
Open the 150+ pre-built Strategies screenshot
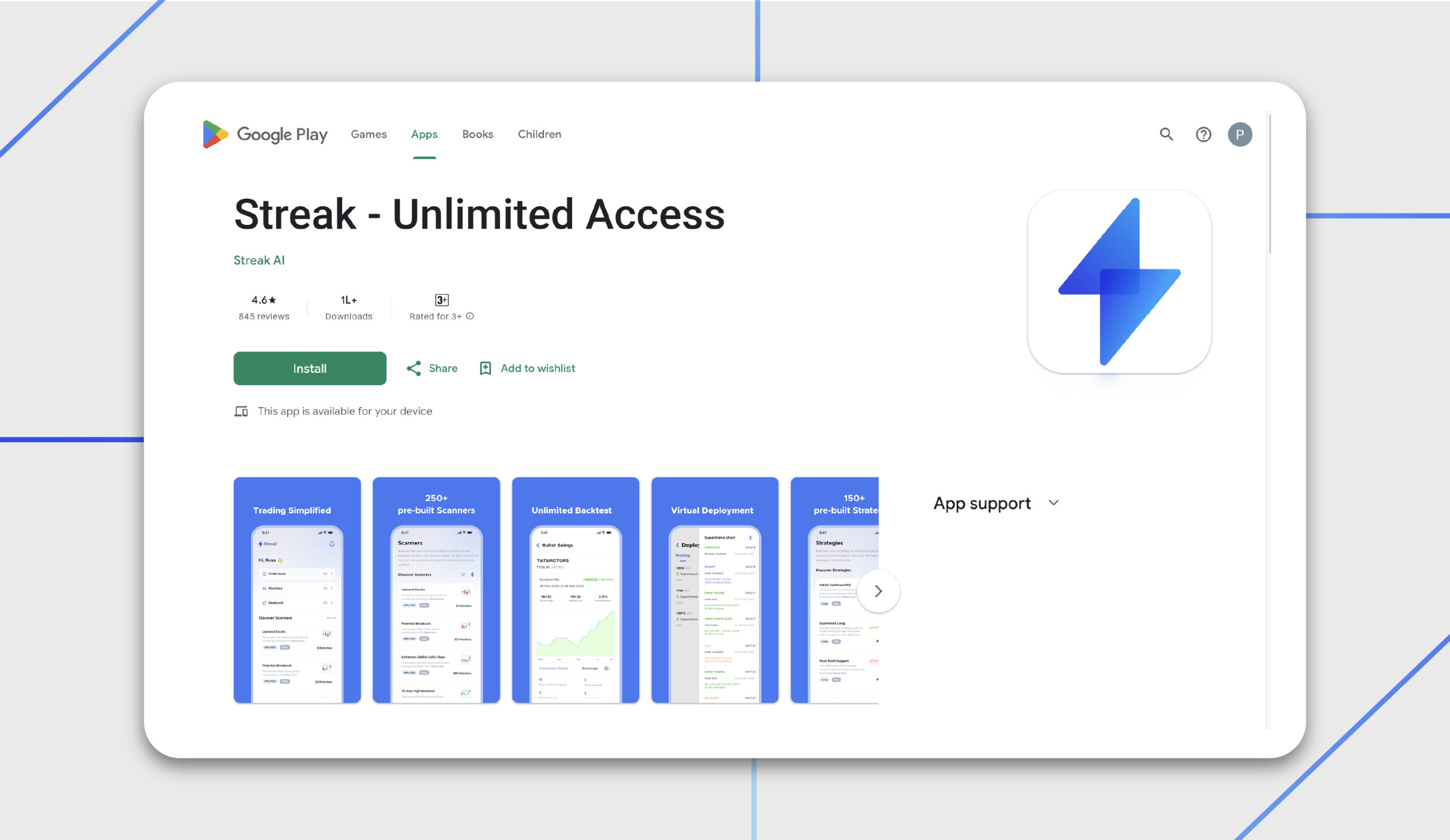coord(834,590)
